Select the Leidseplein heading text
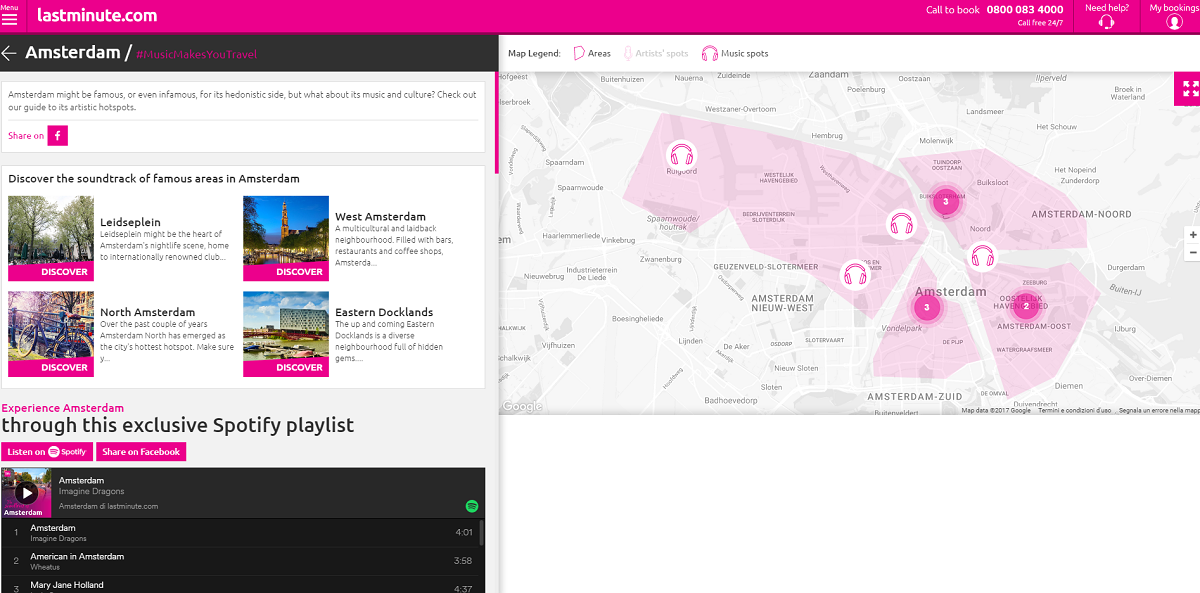This screenshot has height=593, width=1200. coord(130,222)
